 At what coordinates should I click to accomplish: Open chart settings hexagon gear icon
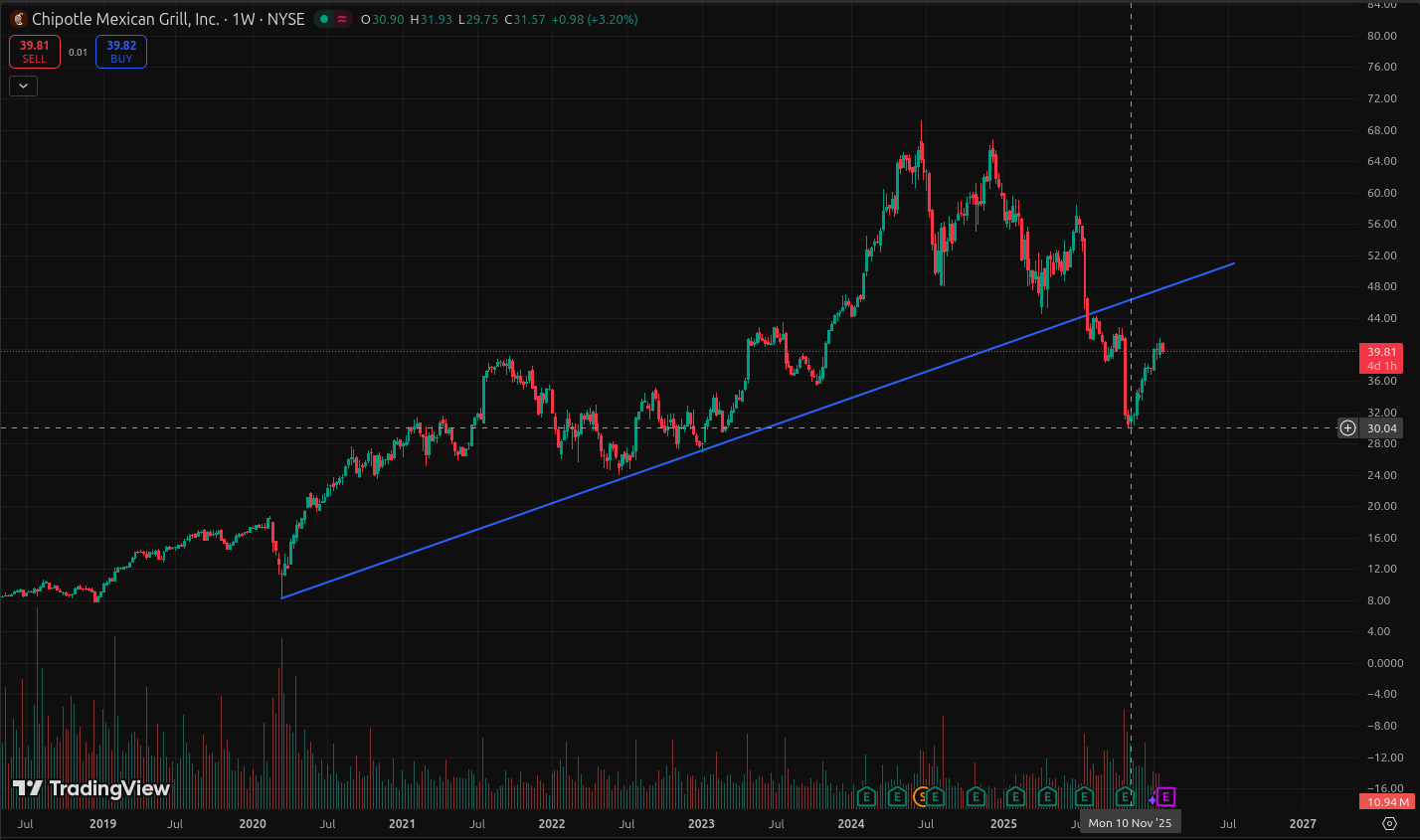1390,823
